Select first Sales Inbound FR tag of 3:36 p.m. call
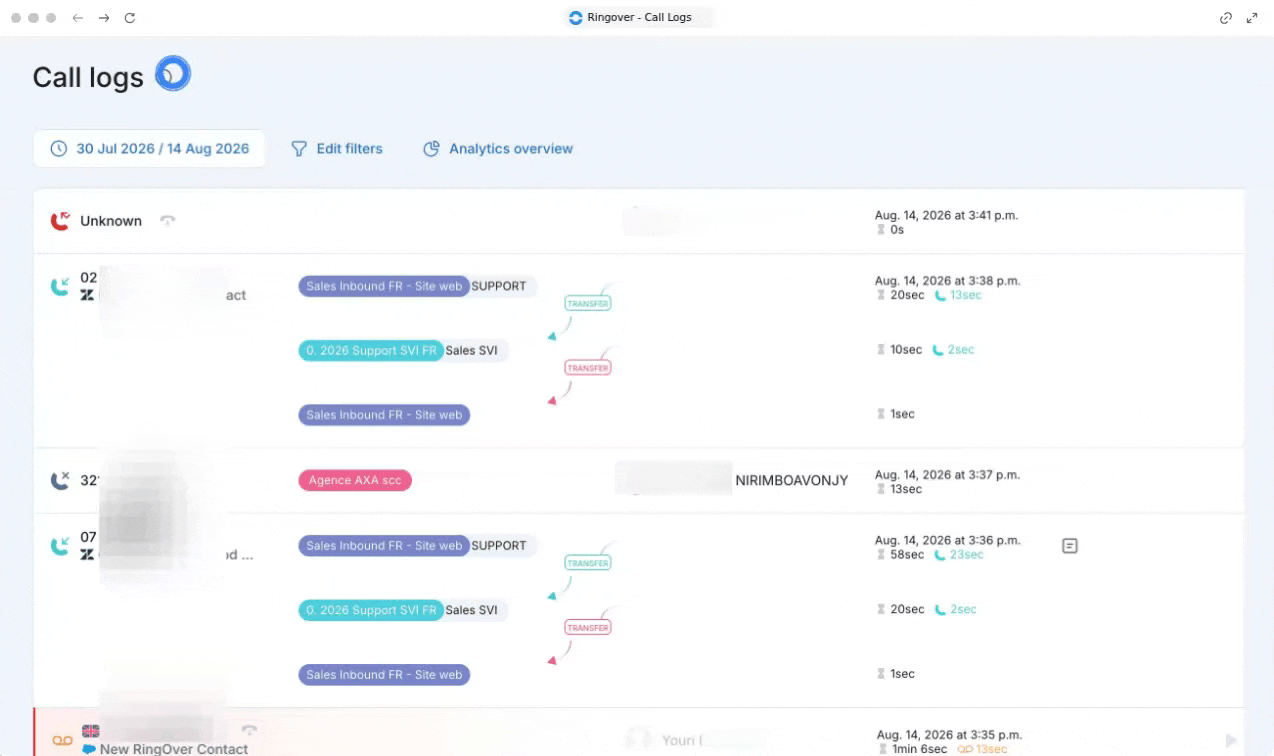Viewport: 1274px width, 756px height. [x=384, y=546]
